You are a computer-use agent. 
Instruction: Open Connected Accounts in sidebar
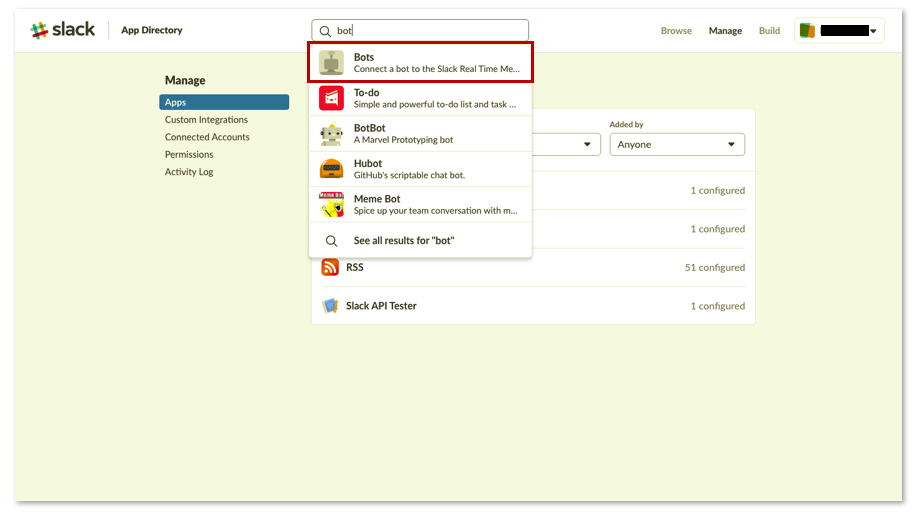207,137
